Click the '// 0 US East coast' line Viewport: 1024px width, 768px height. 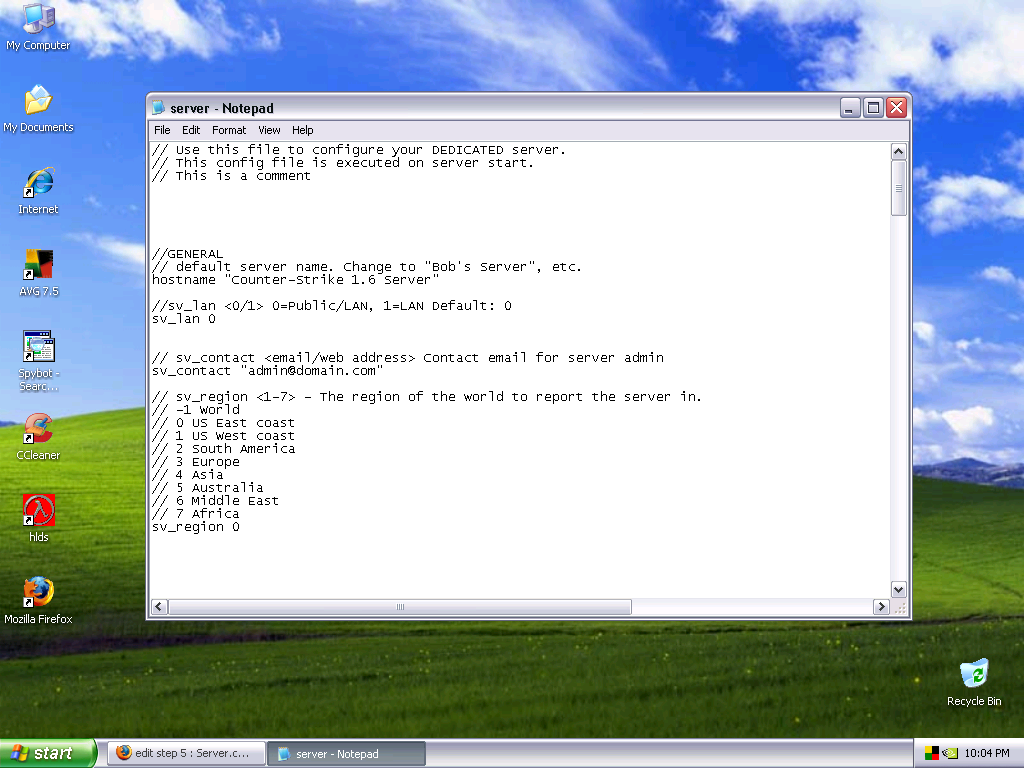click(x=223, y=423)
